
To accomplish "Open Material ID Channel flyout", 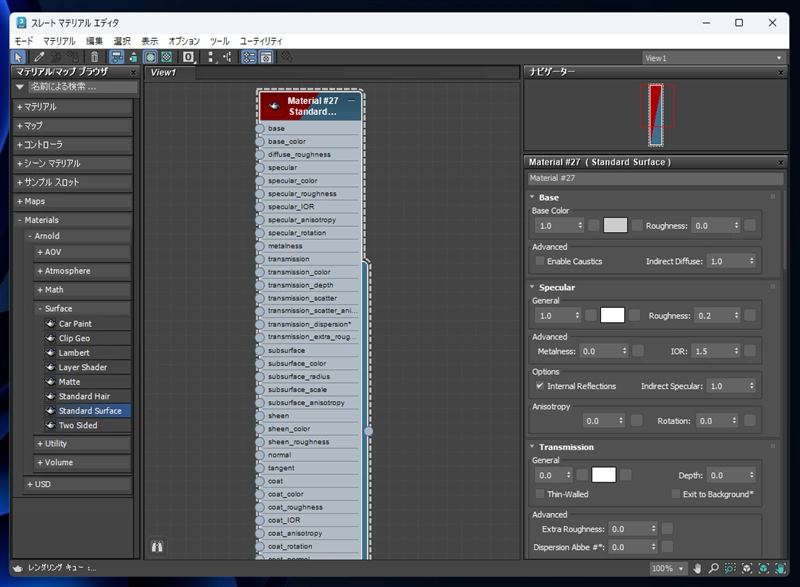I will 189,57.
